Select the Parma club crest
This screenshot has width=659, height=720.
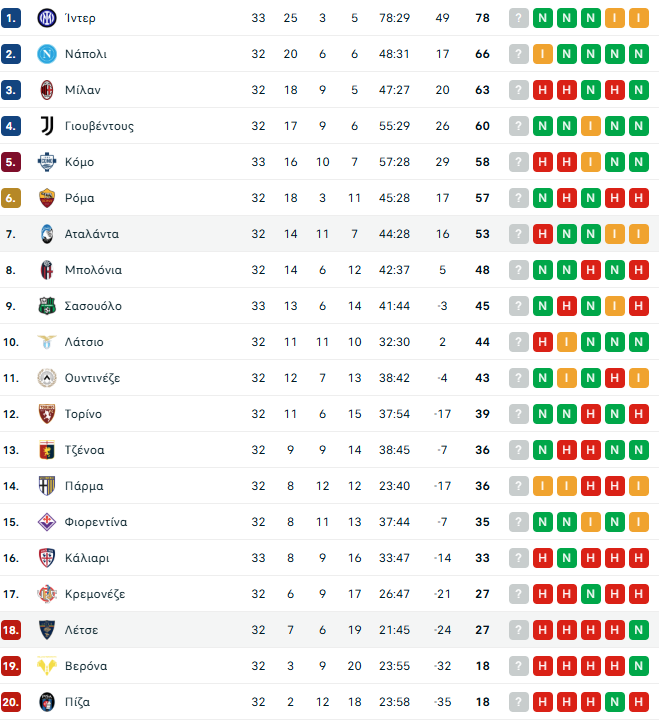[x=46, y=486]
